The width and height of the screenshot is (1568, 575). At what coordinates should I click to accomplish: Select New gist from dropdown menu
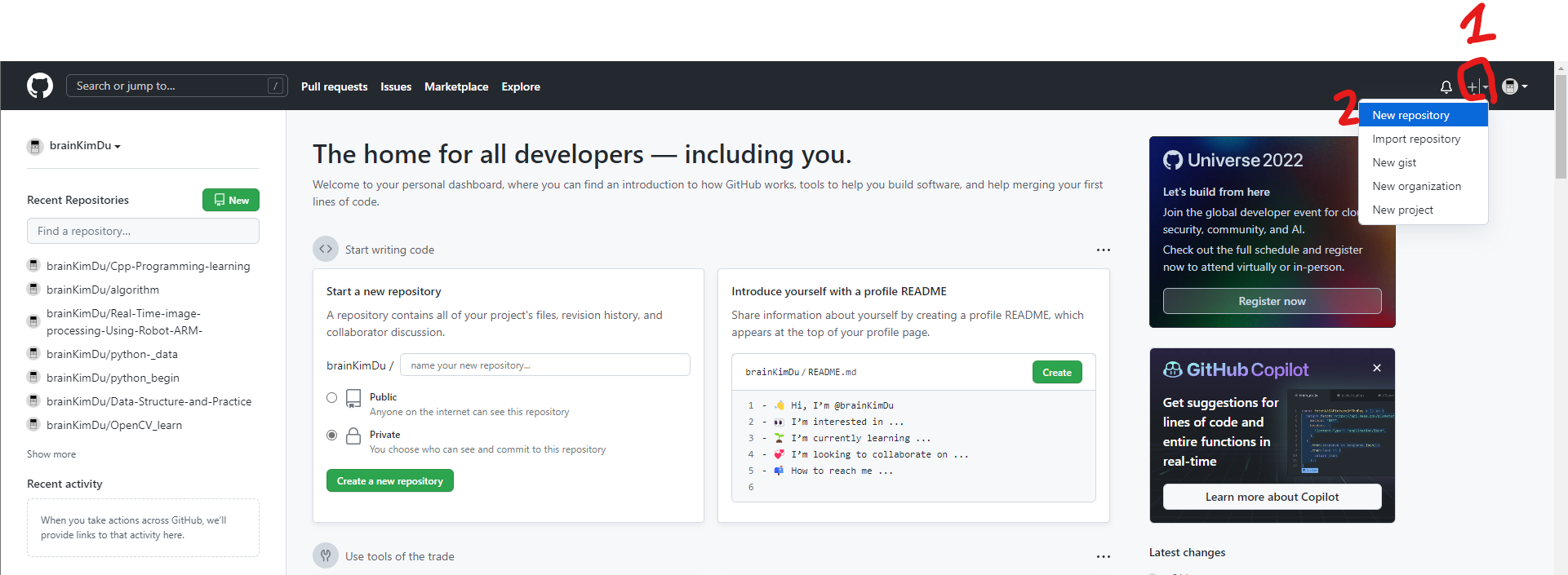click(x=1423, y=162)
